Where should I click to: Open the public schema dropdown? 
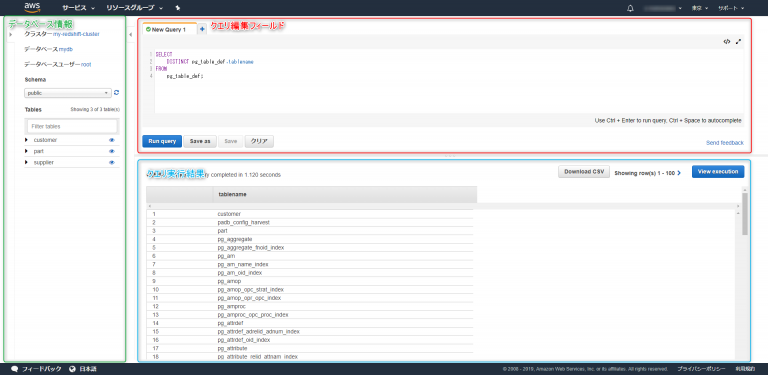(x=68, y=93)
